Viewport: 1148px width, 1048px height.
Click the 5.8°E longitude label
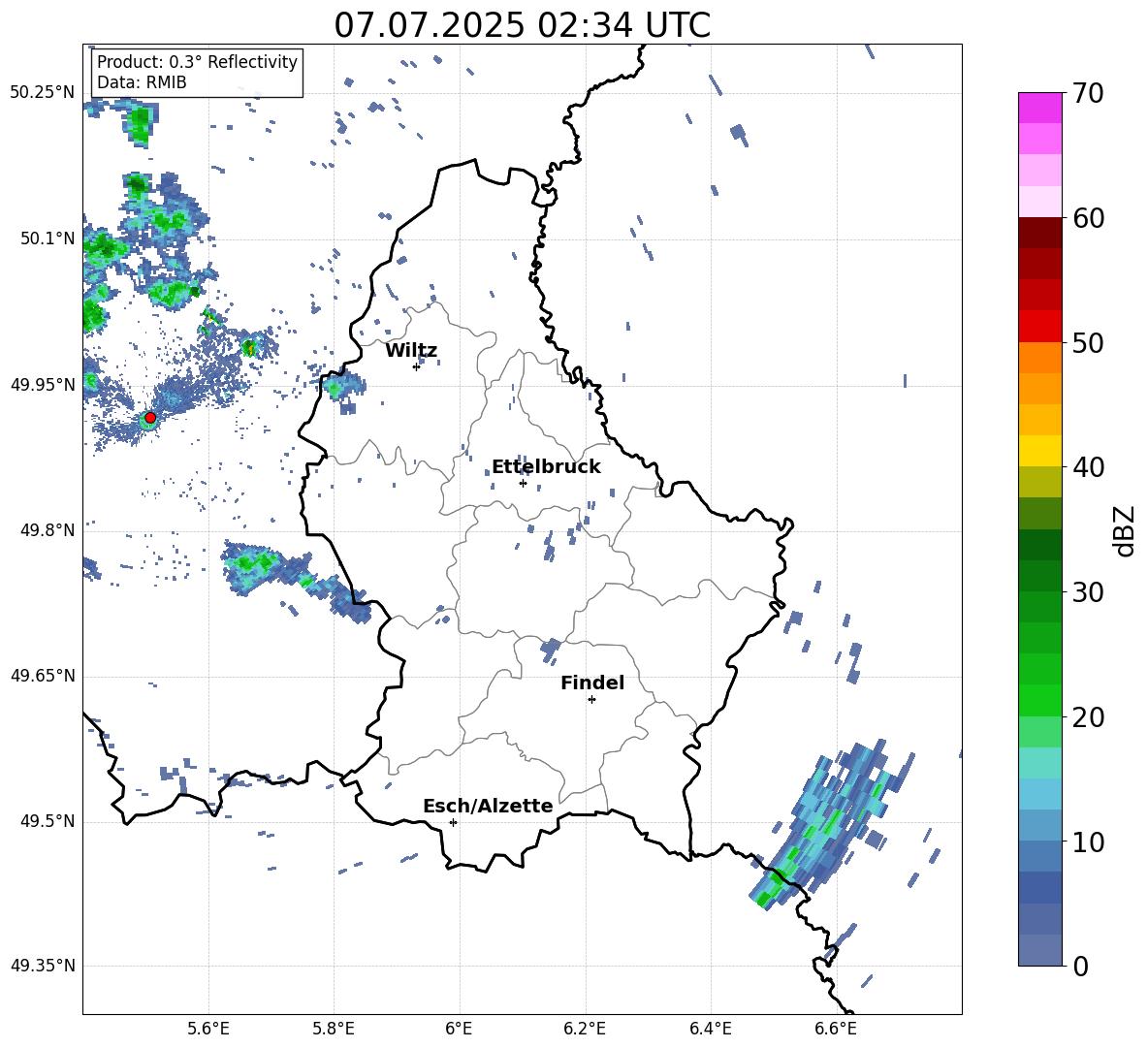[x=334, y=1029]
